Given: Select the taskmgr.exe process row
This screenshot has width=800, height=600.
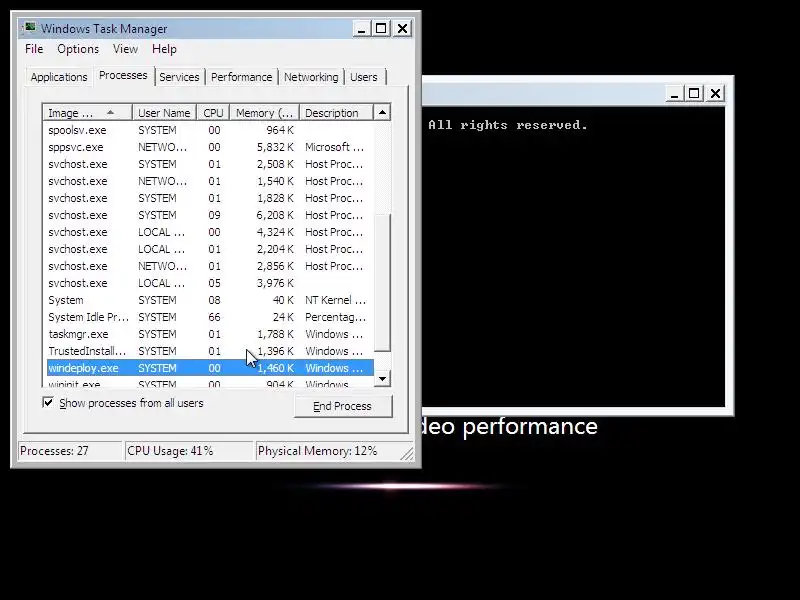Looking at the screenshot, I should 210,334.
